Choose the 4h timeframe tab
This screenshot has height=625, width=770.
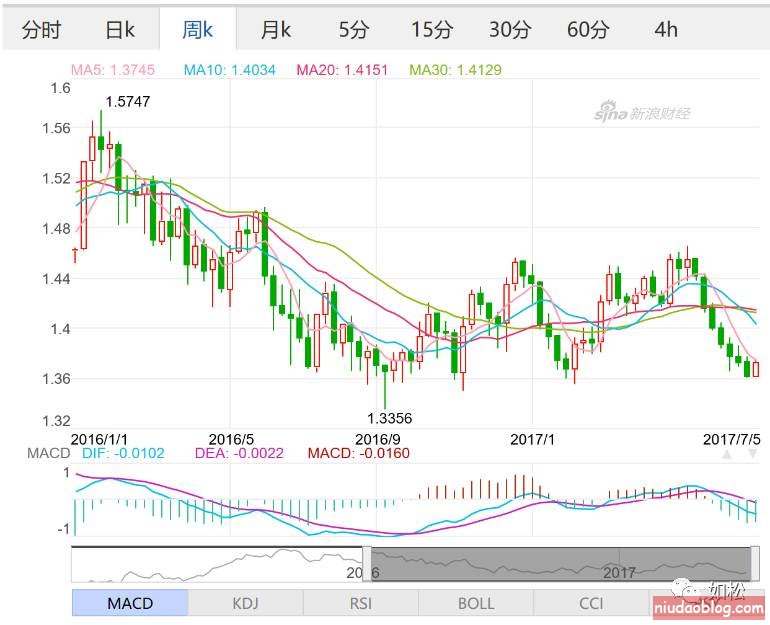(x=666, y=30)
